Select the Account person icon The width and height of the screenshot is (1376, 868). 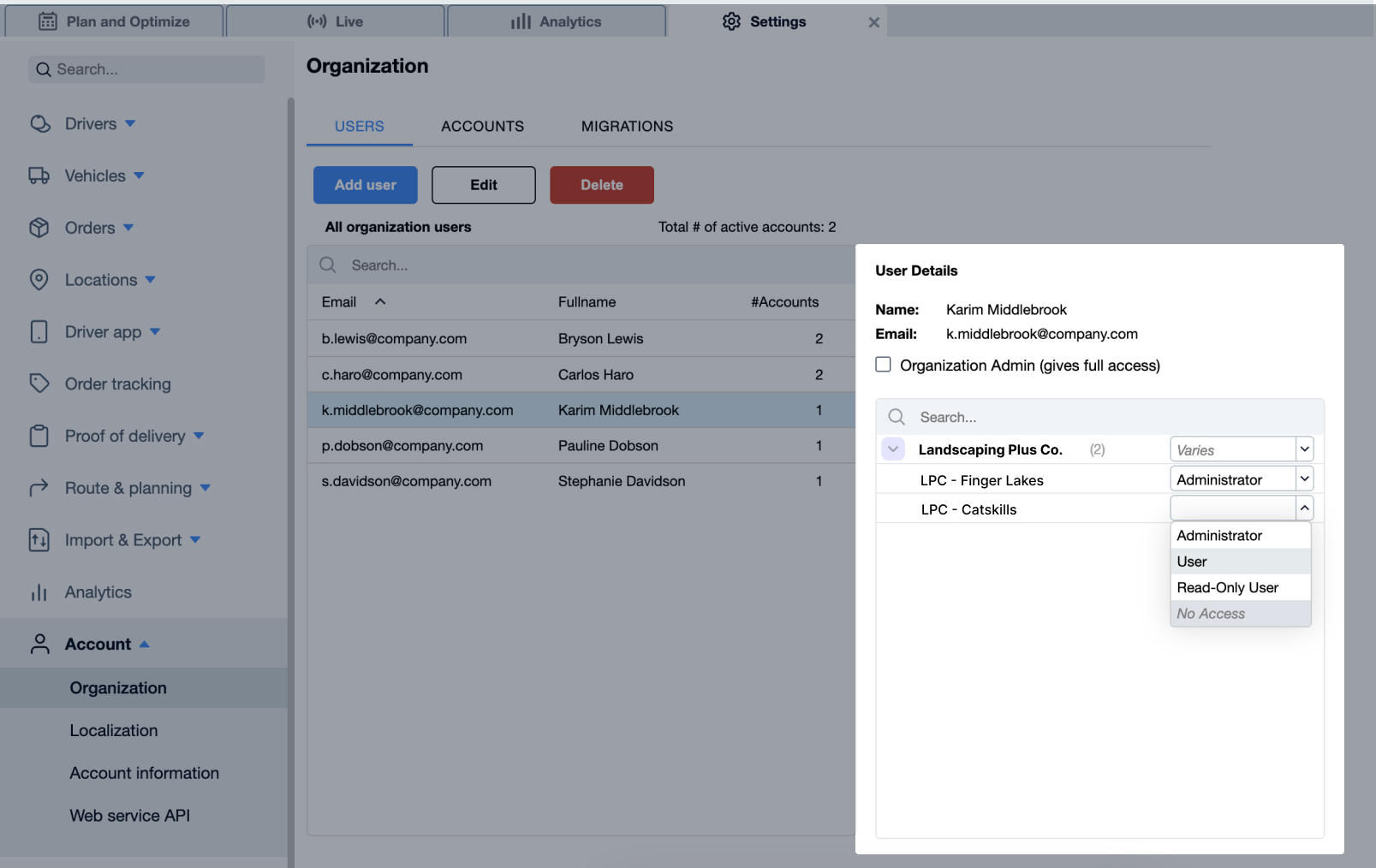tap(39, 644)
